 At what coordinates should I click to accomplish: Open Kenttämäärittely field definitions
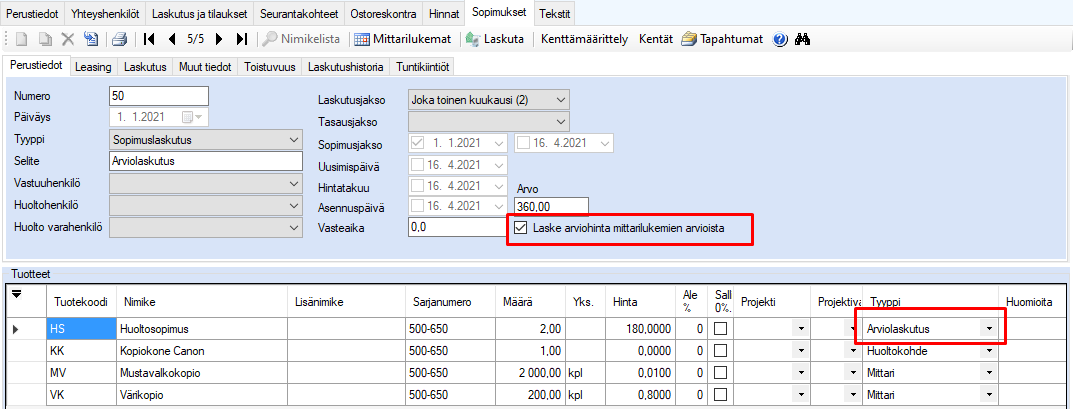pos(584,39)
